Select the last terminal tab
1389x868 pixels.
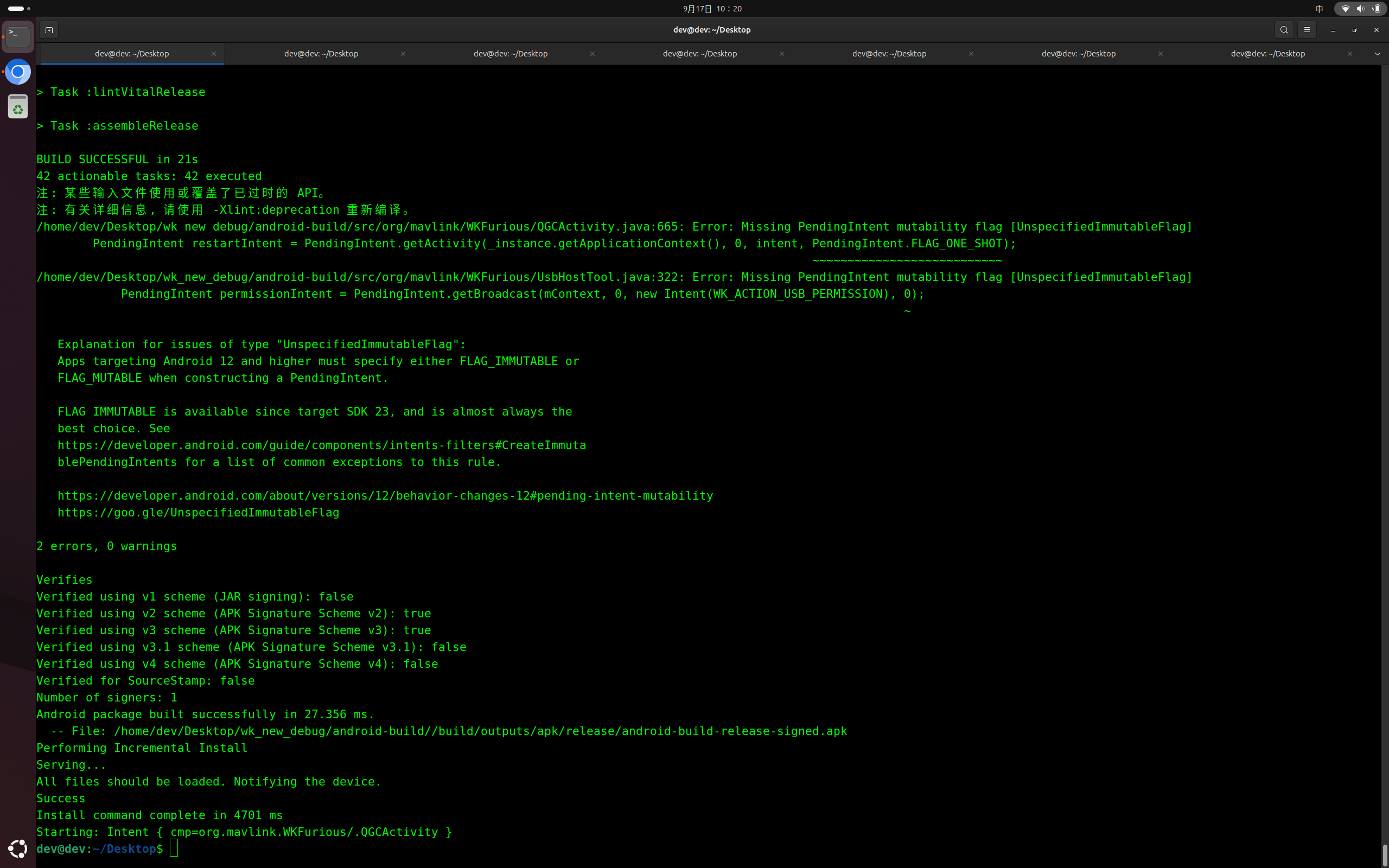point(1267,53)
